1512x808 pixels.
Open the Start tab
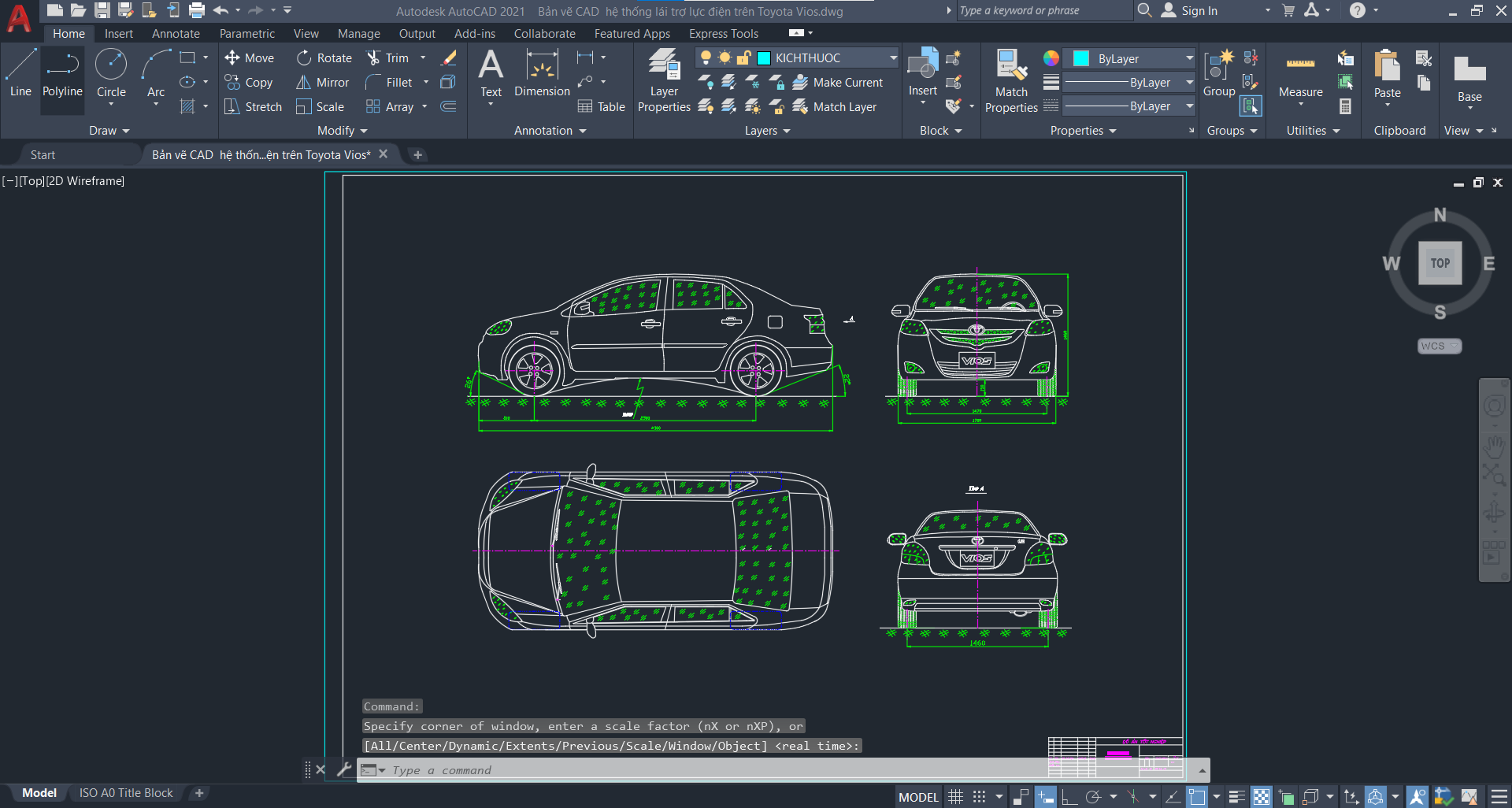tap(43, 154)
